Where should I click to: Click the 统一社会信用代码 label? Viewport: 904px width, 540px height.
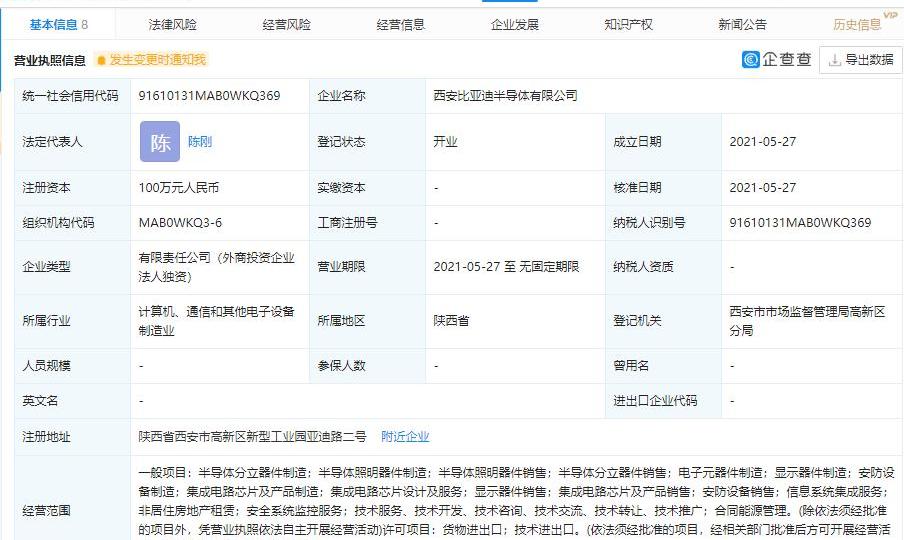point(70,96)
